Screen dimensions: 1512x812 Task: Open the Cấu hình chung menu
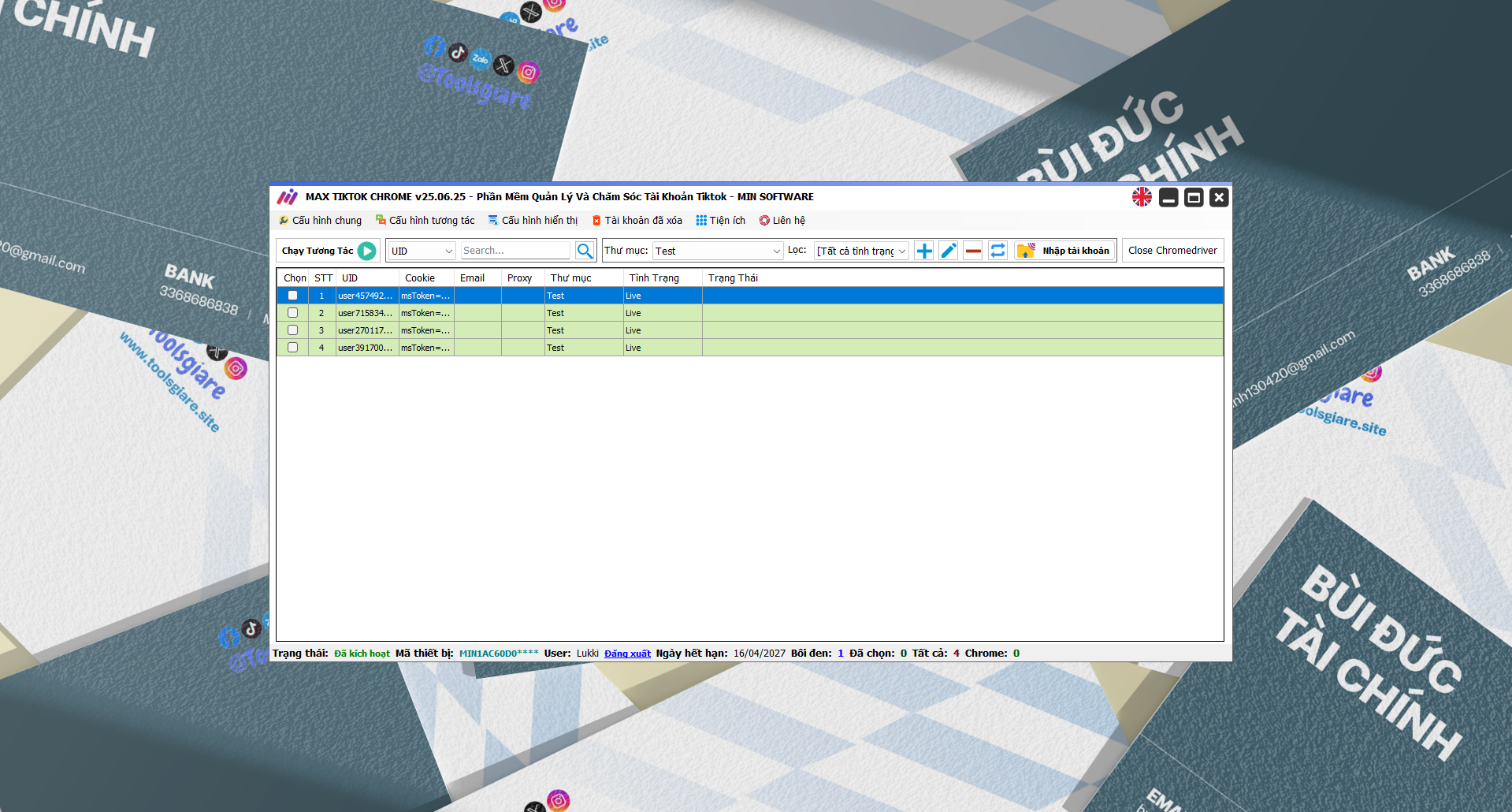click(x=320, y=221)
